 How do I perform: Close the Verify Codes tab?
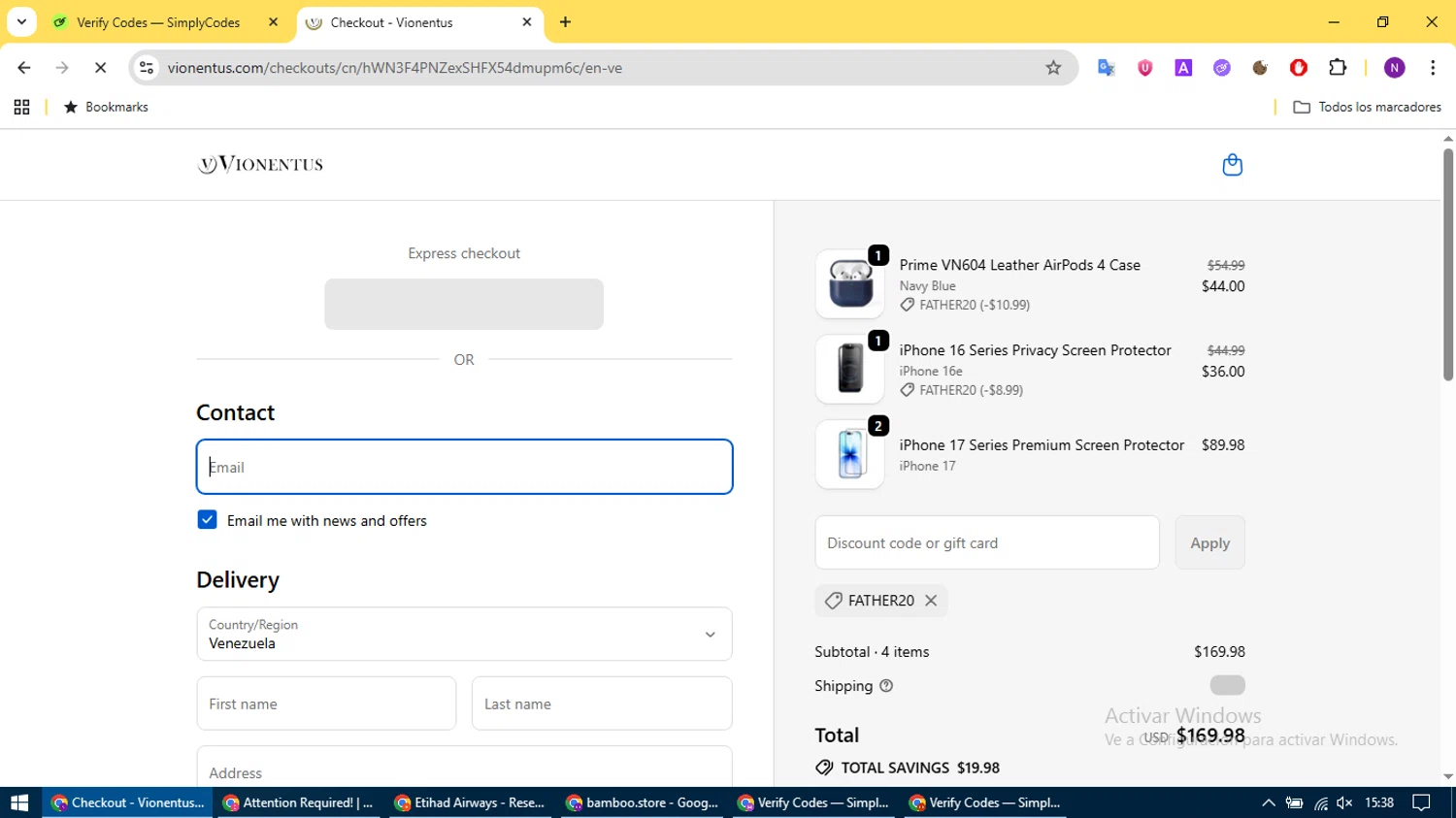coord(274,22)
